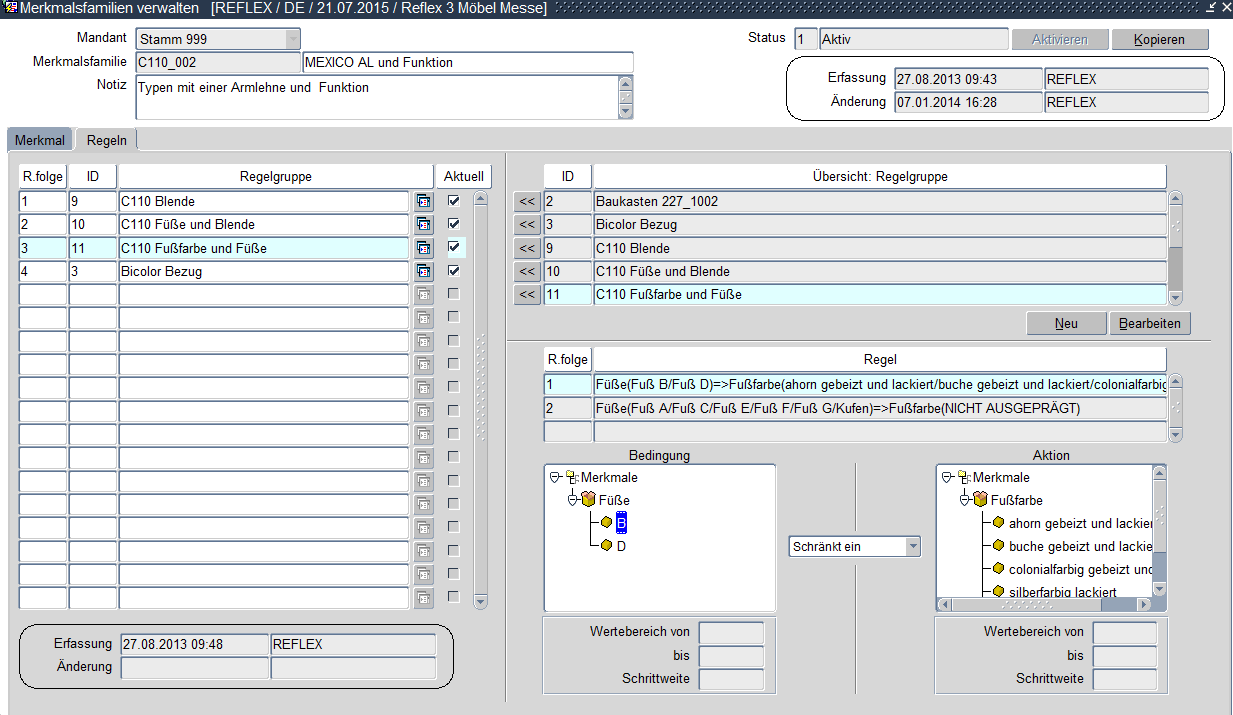Open detail icon for C110 Blende row
The width and height of the screenshot is (1233, 715).
pyautogui.click(x=424, y=201)
